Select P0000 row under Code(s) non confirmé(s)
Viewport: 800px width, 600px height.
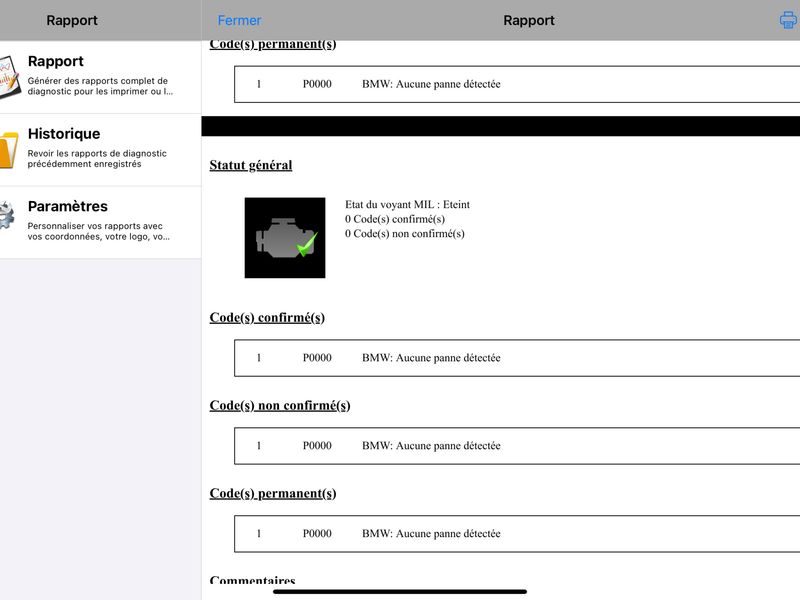click(517, 445)
